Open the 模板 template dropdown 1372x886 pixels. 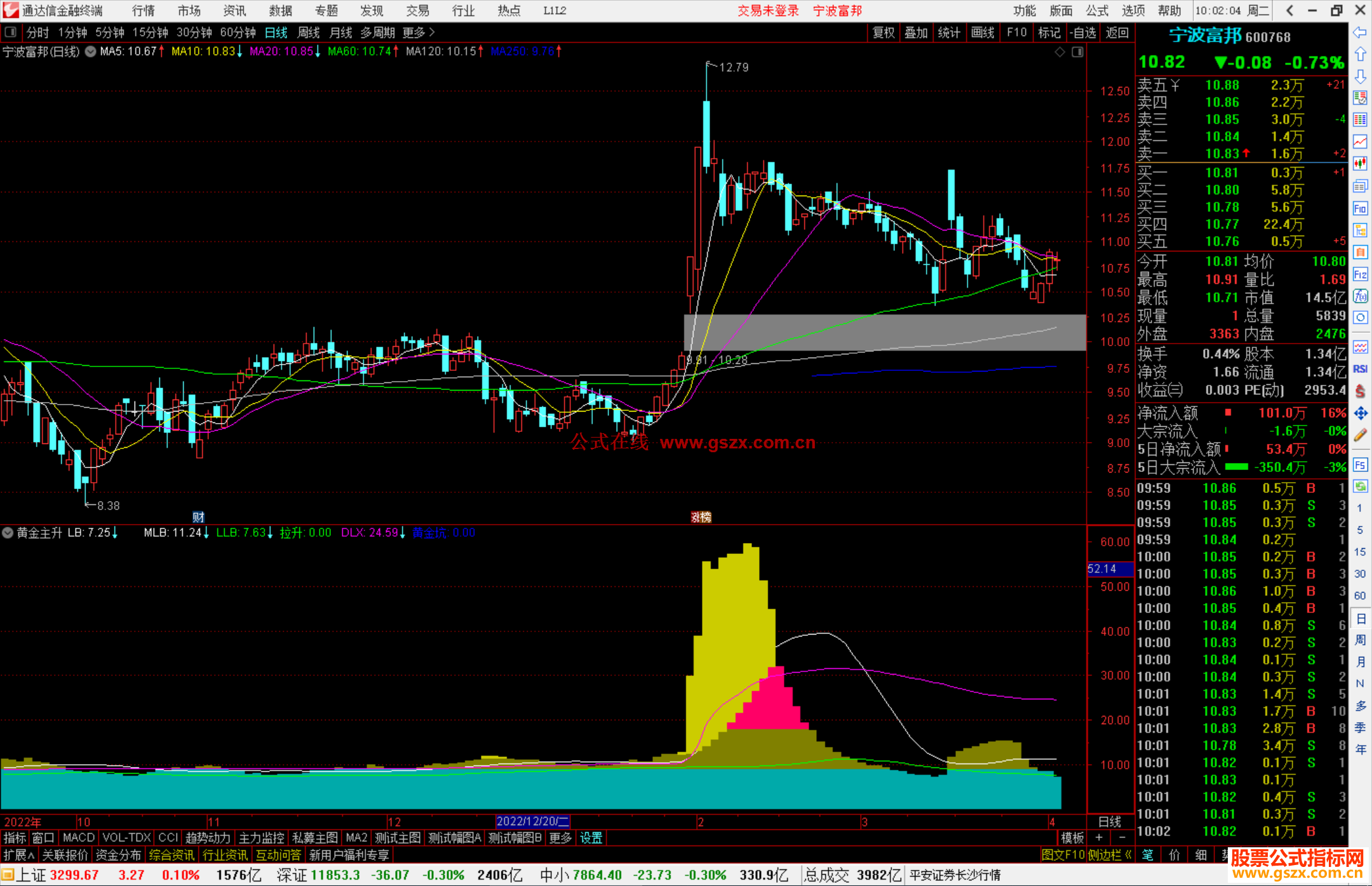pyautogui.click(x=1072, y=838)
